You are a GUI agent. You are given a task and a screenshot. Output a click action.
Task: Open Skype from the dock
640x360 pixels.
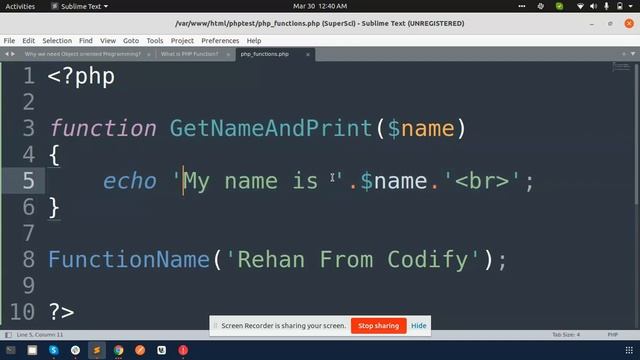(53, 350)
